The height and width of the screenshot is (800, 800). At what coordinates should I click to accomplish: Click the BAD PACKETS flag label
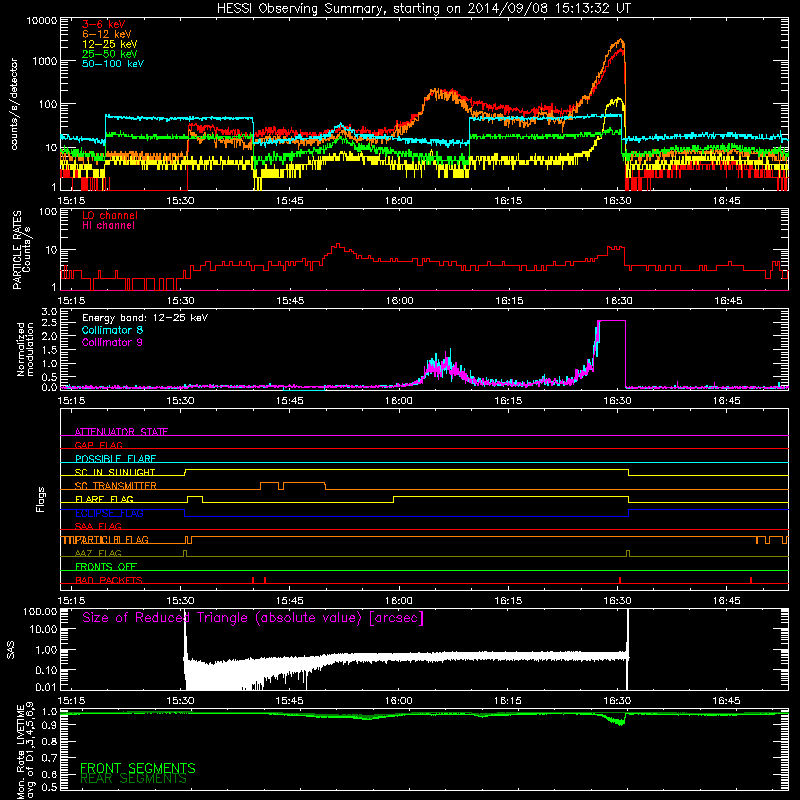(109, 580)
